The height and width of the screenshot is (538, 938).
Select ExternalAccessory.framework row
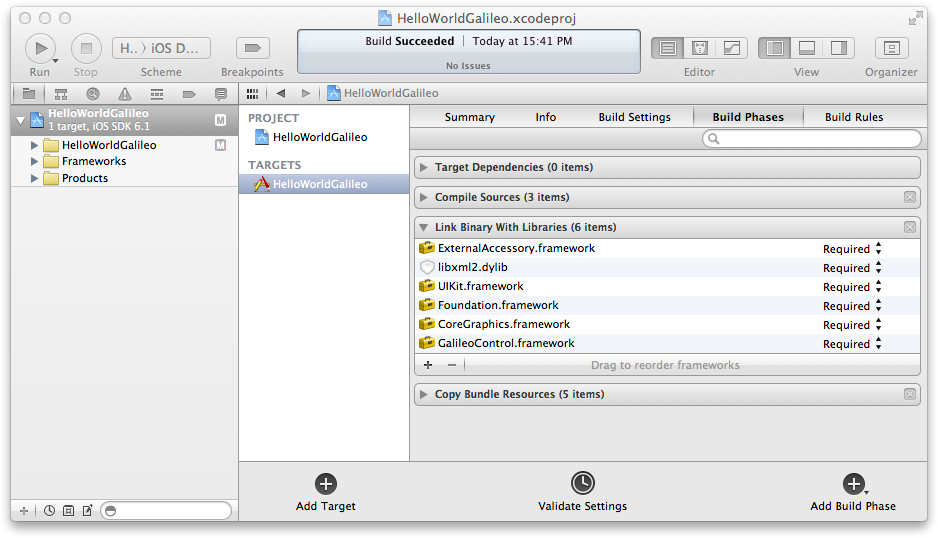tap(667, 248)
